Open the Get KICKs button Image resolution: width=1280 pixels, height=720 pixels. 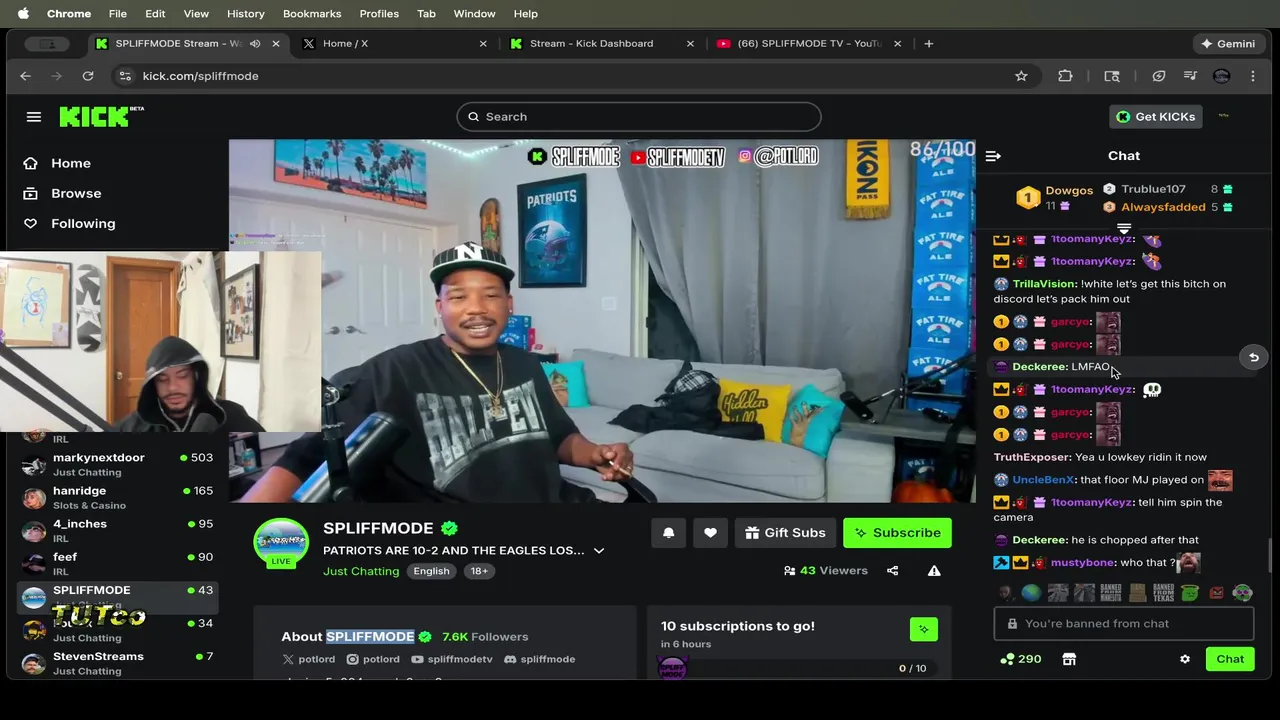point(1156,117)
